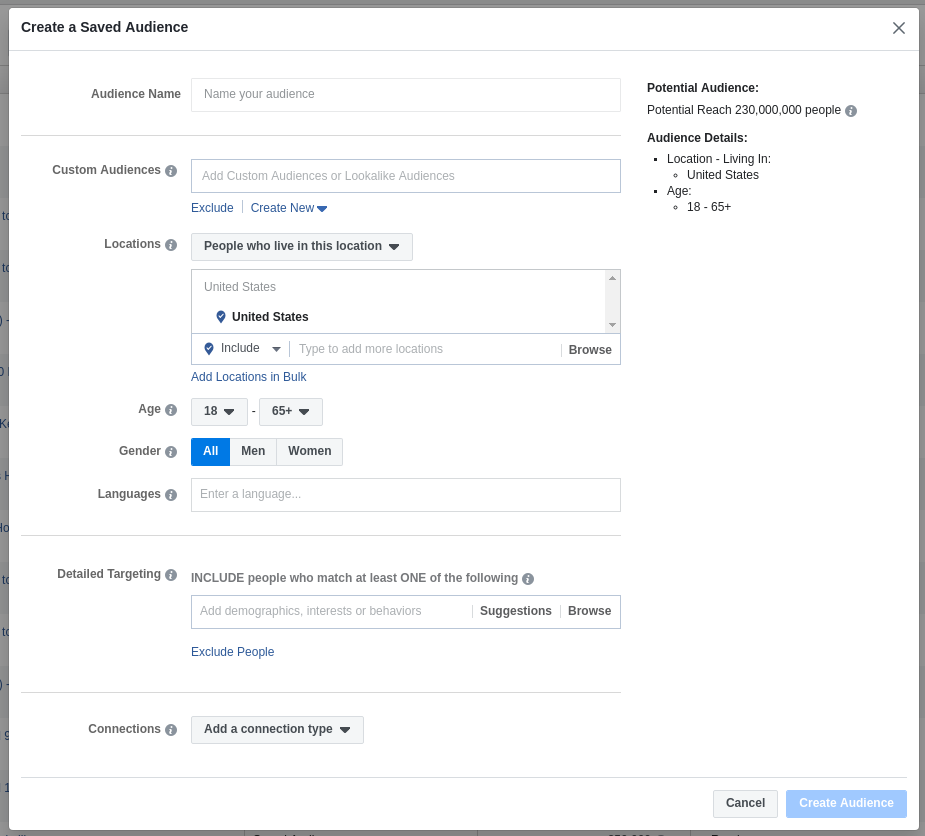The image size is (925, 836).
Task: Click the Gender info icon
Action: pos(171,452)
